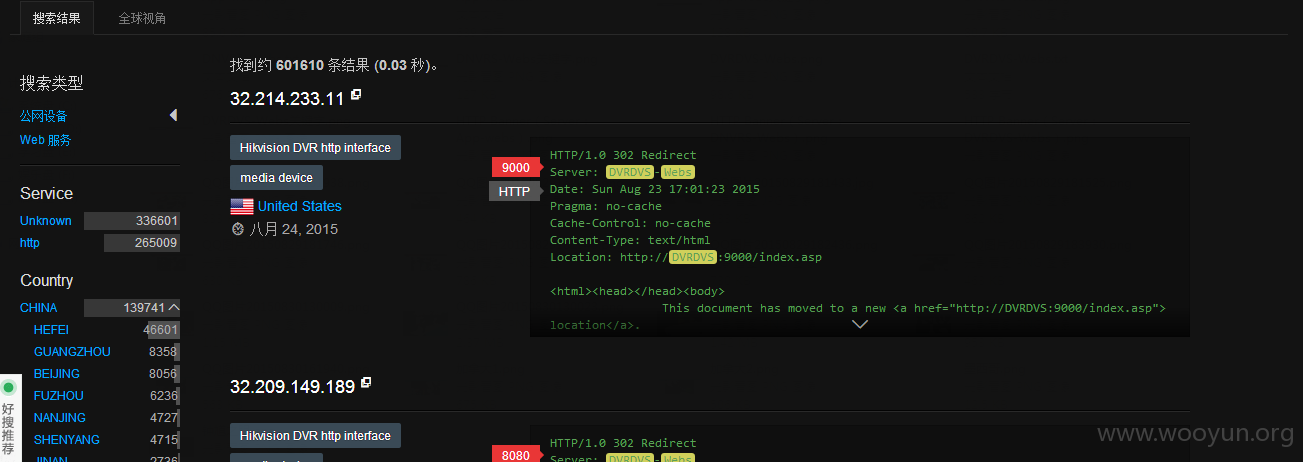1303x462 pixels.
Task: Collapse the CHINA city list chevron
Action: click(x=174, y=307)
